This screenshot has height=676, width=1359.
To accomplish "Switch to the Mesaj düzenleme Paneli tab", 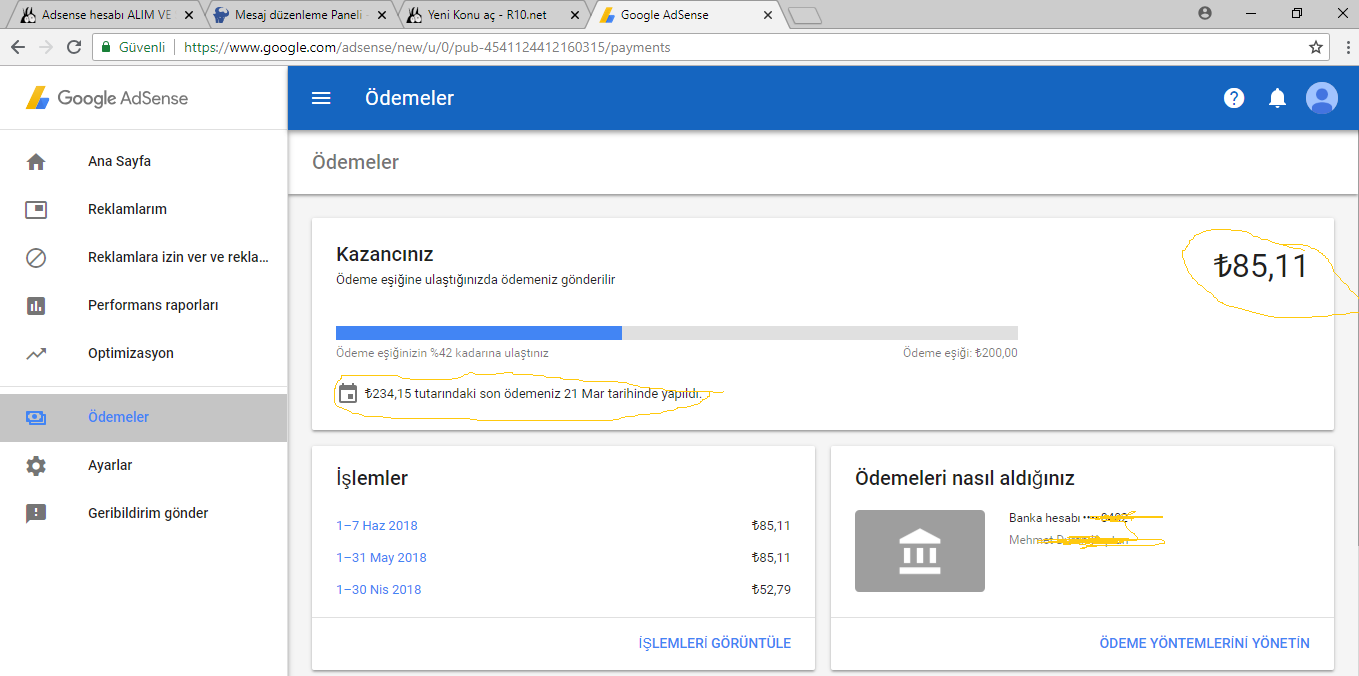I will click(298, 16).
